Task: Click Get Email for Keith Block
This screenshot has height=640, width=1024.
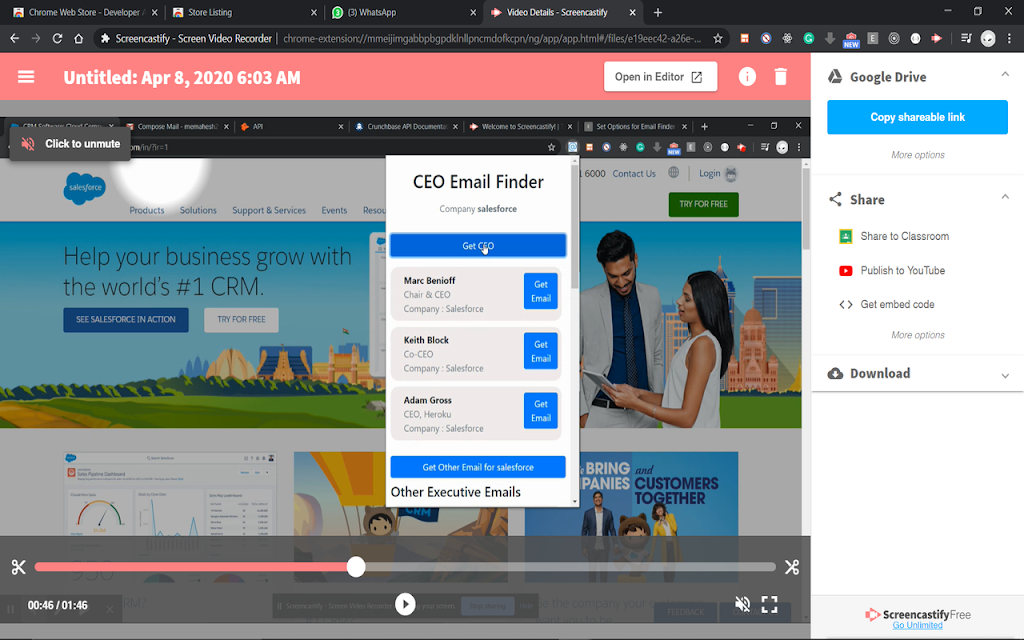Action: 541,351
